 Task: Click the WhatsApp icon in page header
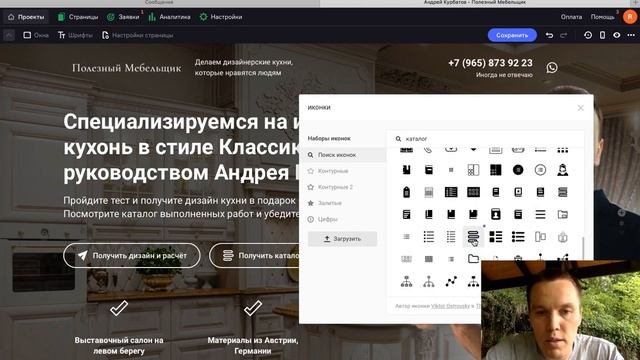(552, 67)
